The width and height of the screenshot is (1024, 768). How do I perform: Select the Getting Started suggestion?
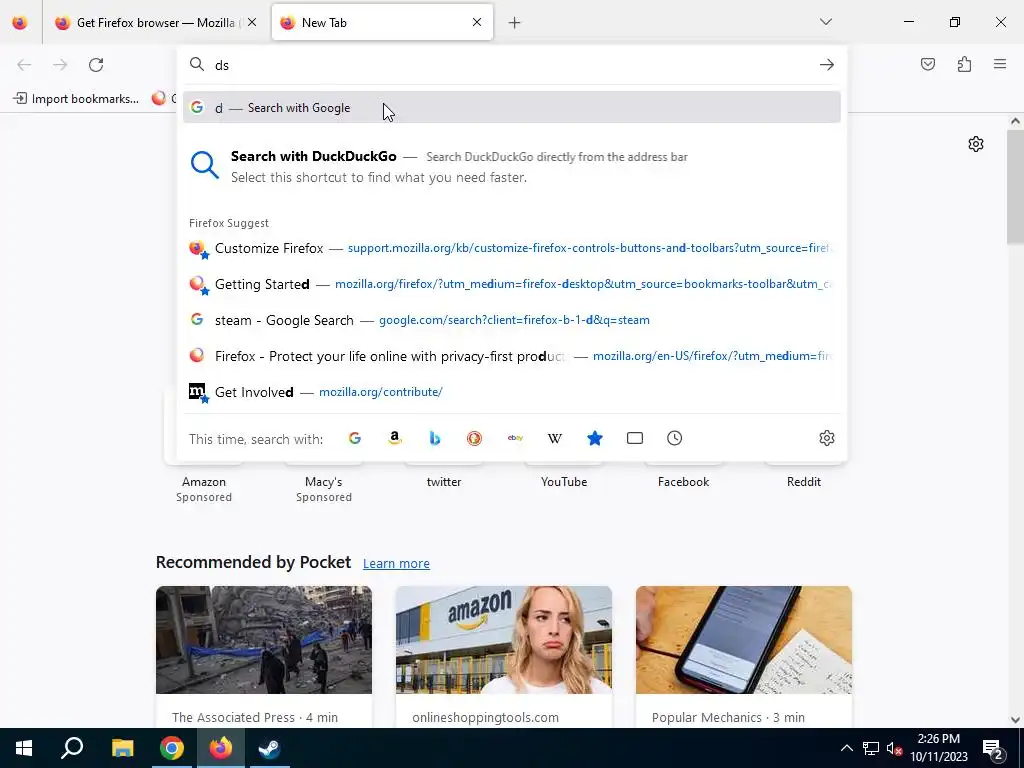click(512, 284)
